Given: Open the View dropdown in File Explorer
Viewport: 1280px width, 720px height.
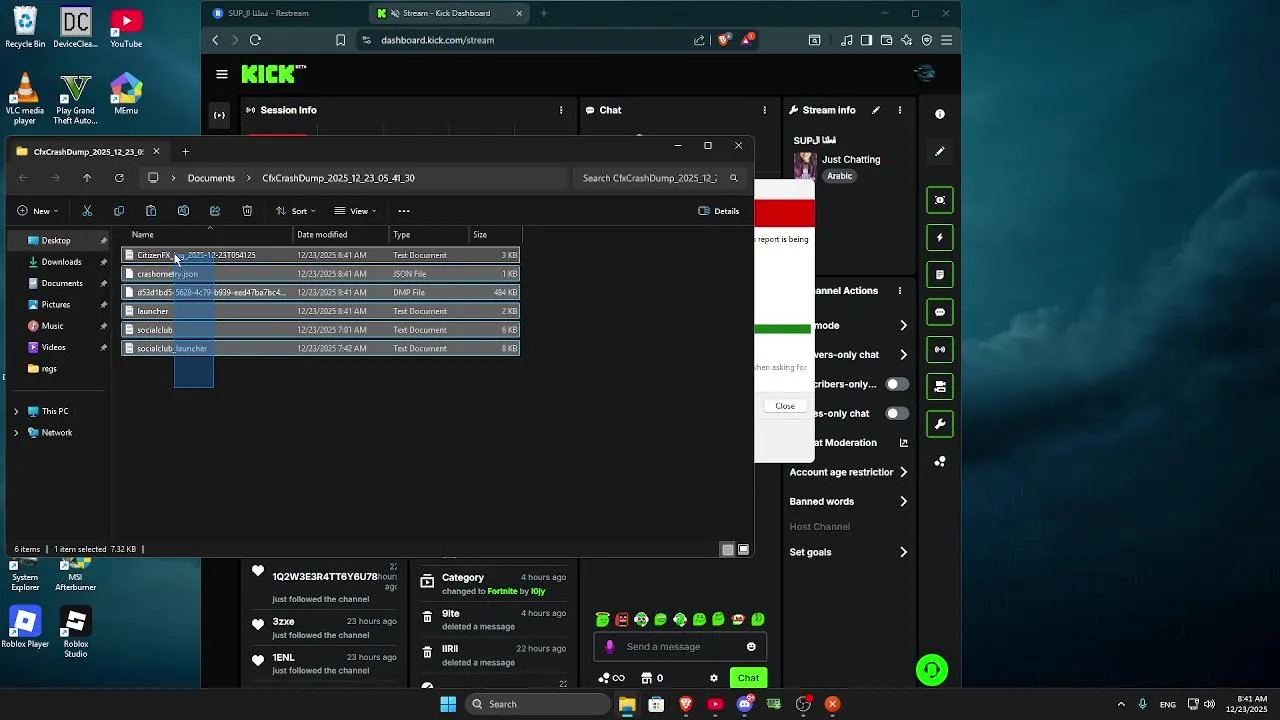Looking at the screenshot, I should click(355, 211).
